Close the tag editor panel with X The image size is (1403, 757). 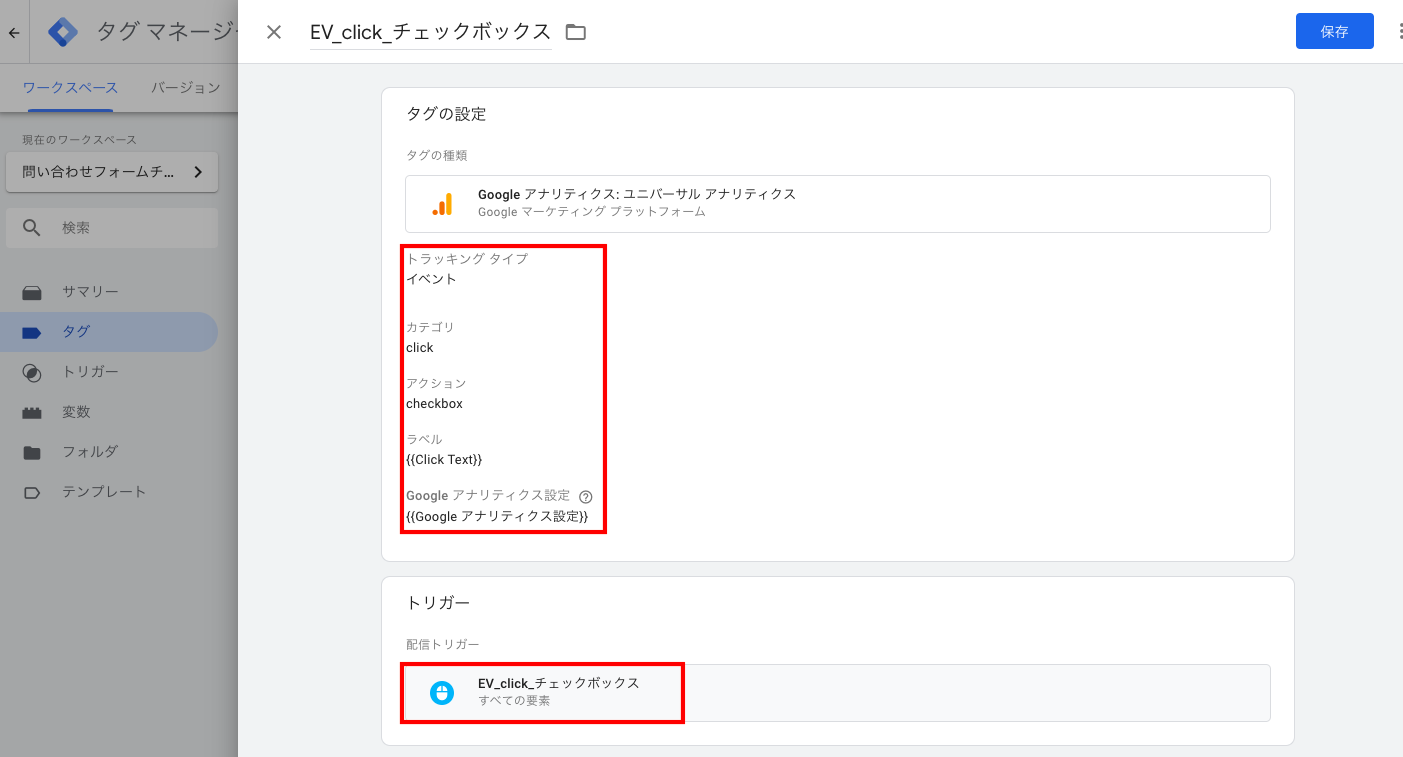point(274,32)
